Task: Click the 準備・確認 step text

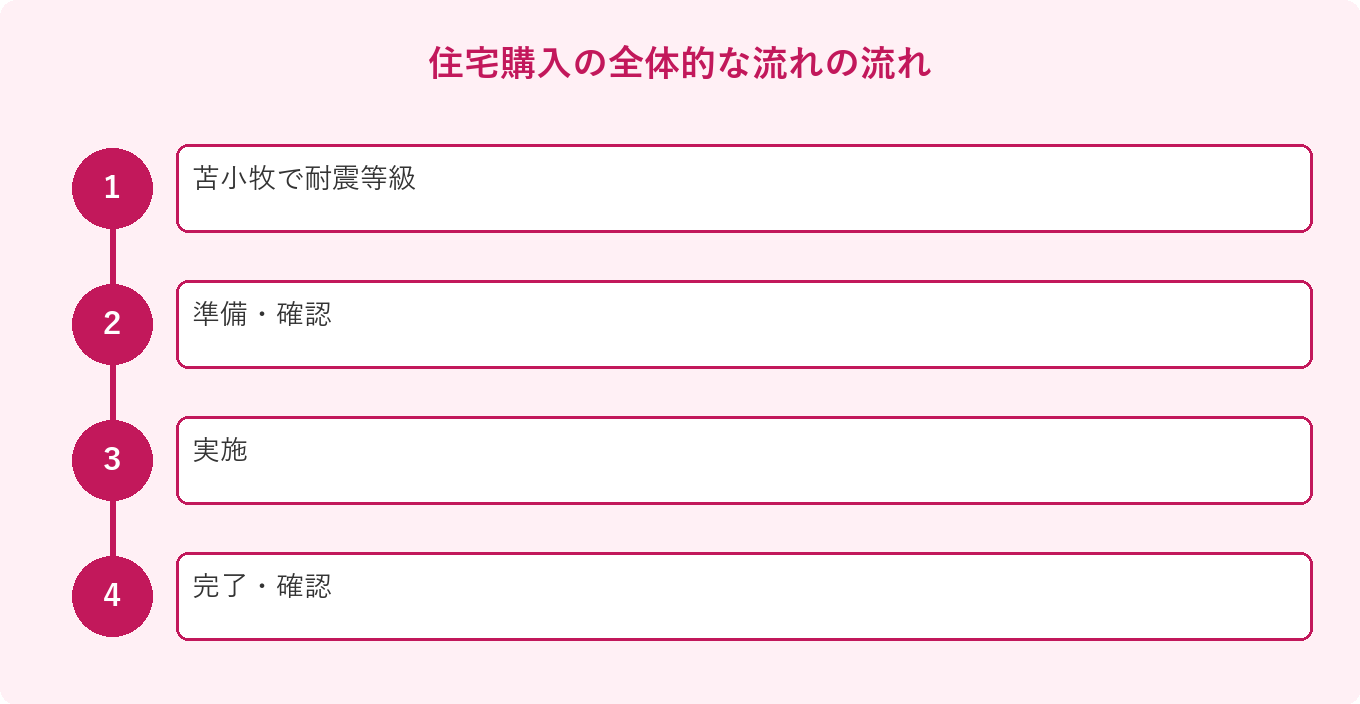Action: tap(262, 315)
